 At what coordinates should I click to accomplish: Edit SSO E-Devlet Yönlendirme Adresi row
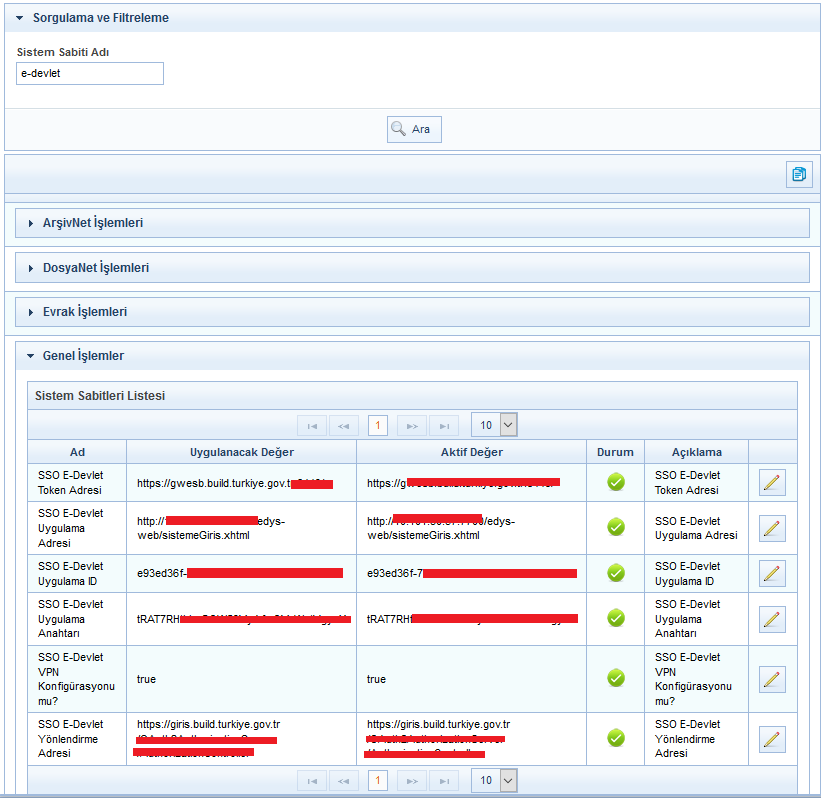click(772, 739)
